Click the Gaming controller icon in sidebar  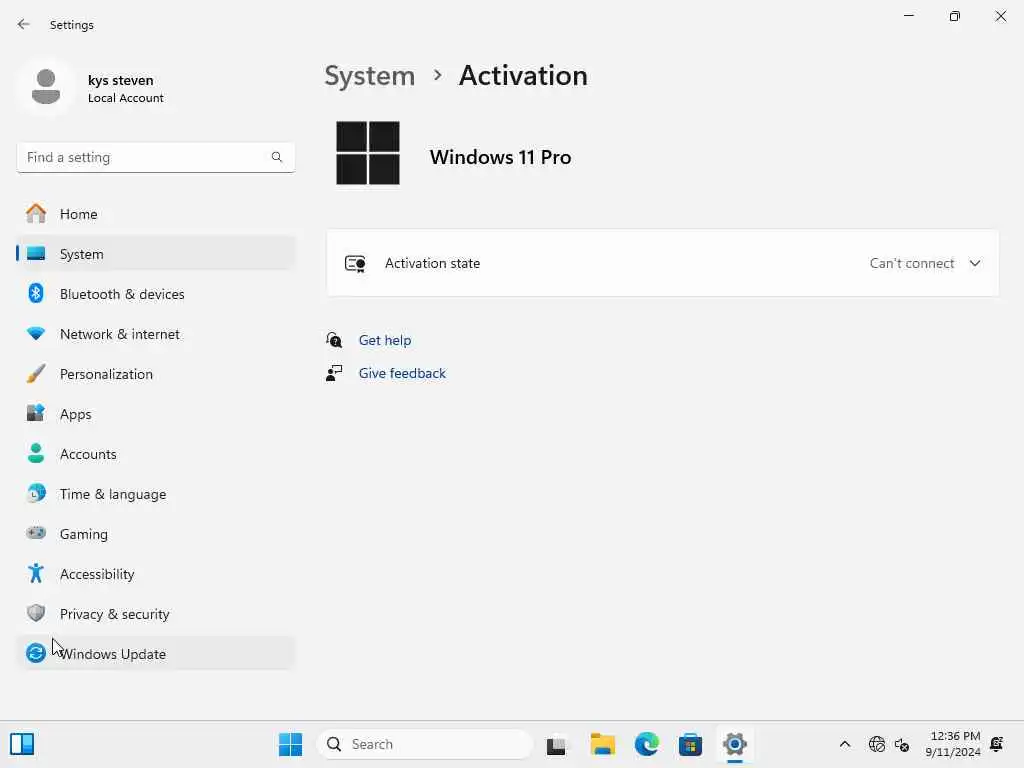pyautogui.click(x=36, y=533)
